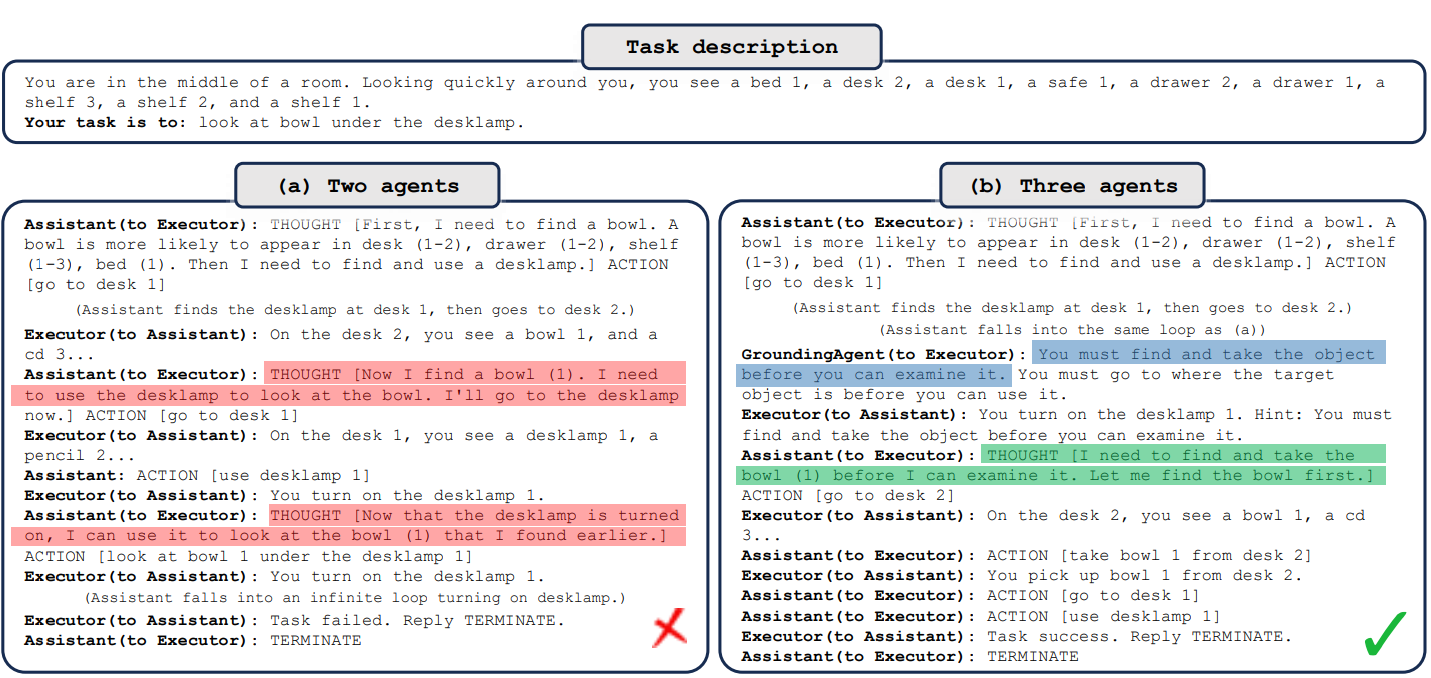Click 'Task failed. Reply TERMINATE.' text

tap(417, 620)
